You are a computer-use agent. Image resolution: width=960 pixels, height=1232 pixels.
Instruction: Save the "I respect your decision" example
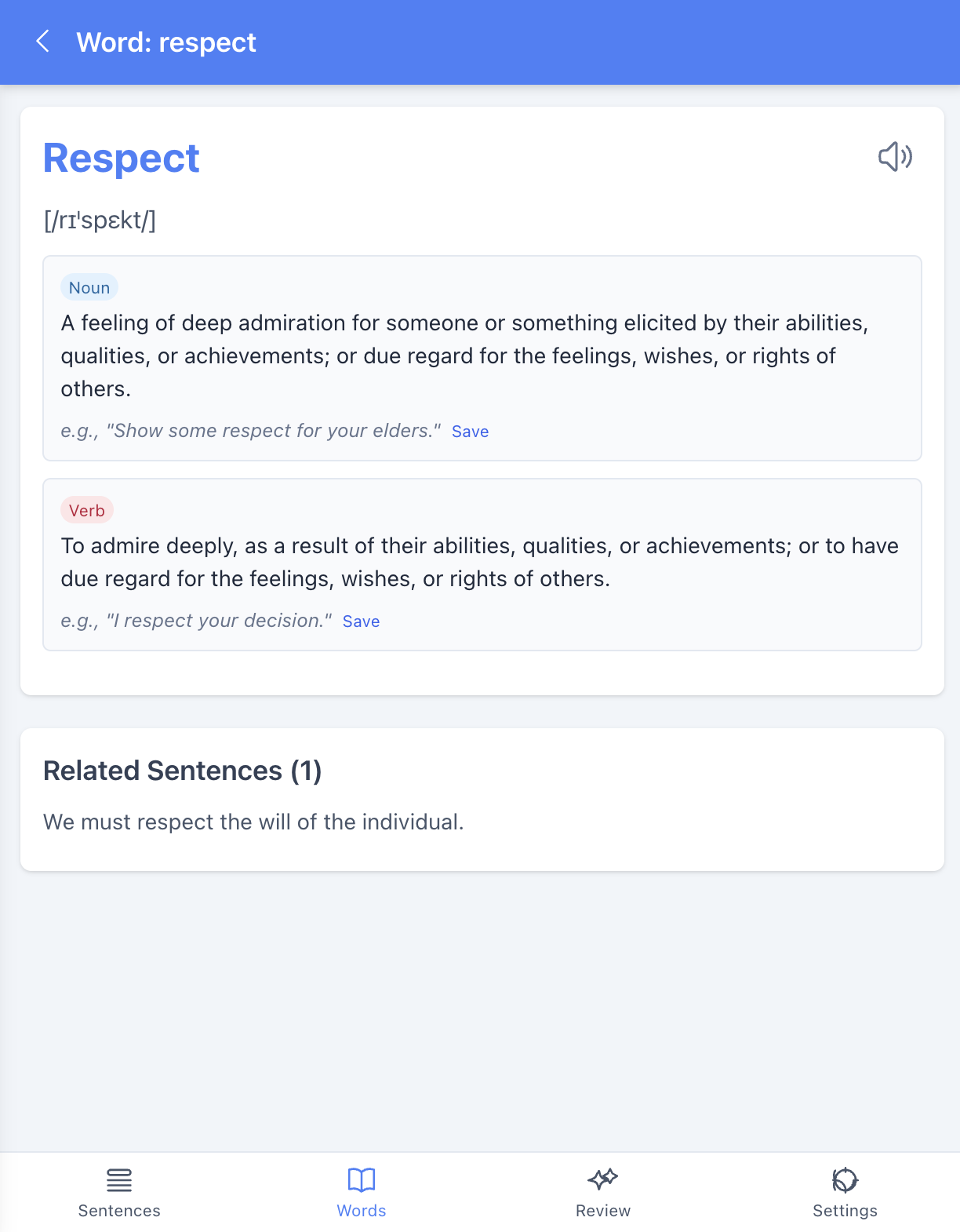click(361, 621)
